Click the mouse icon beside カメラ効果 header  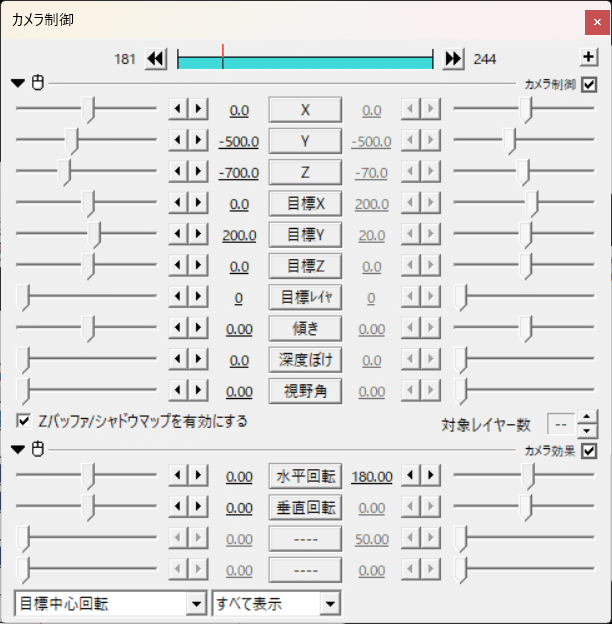38,449
